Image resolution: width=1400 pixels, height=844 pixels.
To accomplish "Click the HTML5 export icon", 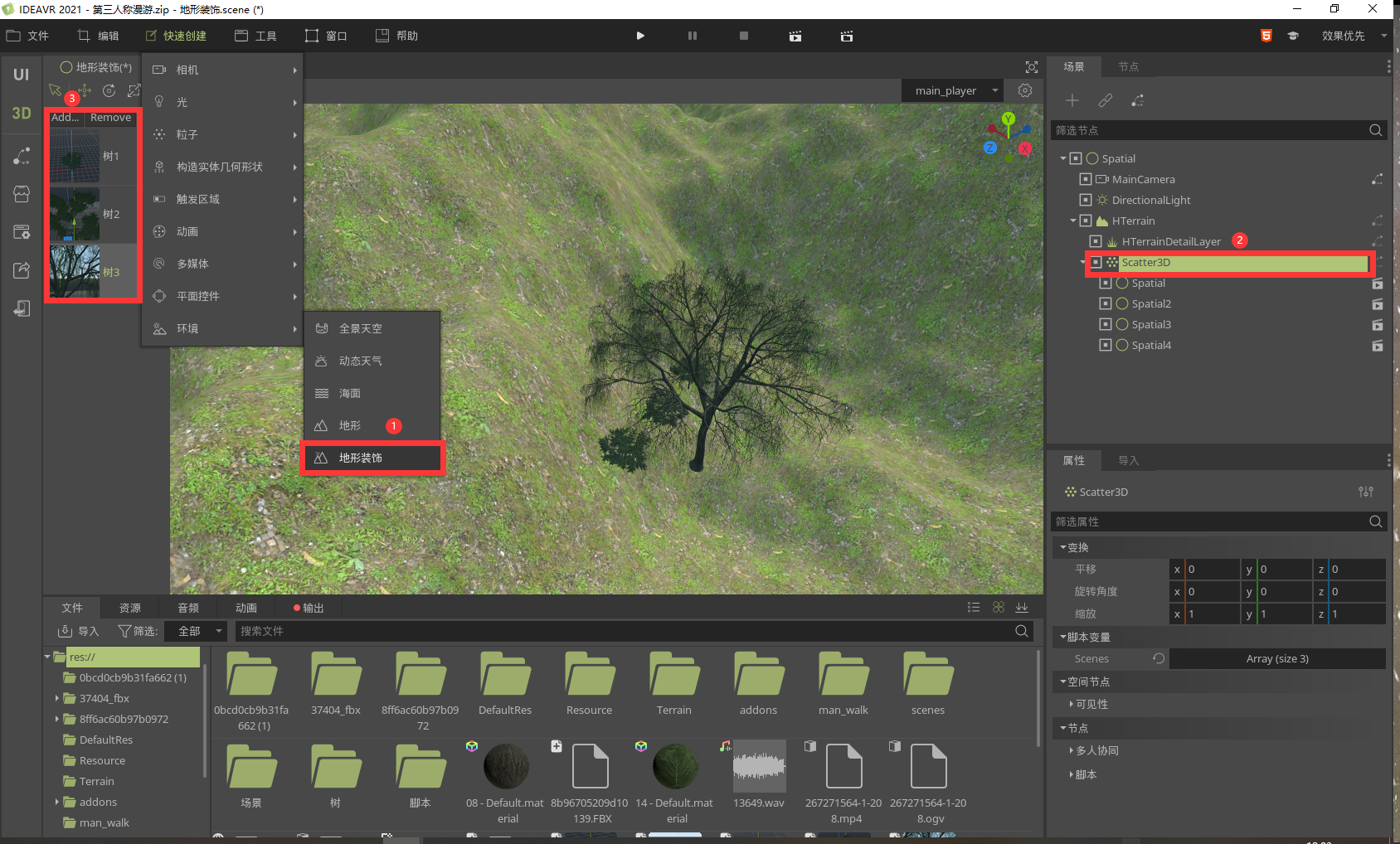I will (x=1266, y=36).
